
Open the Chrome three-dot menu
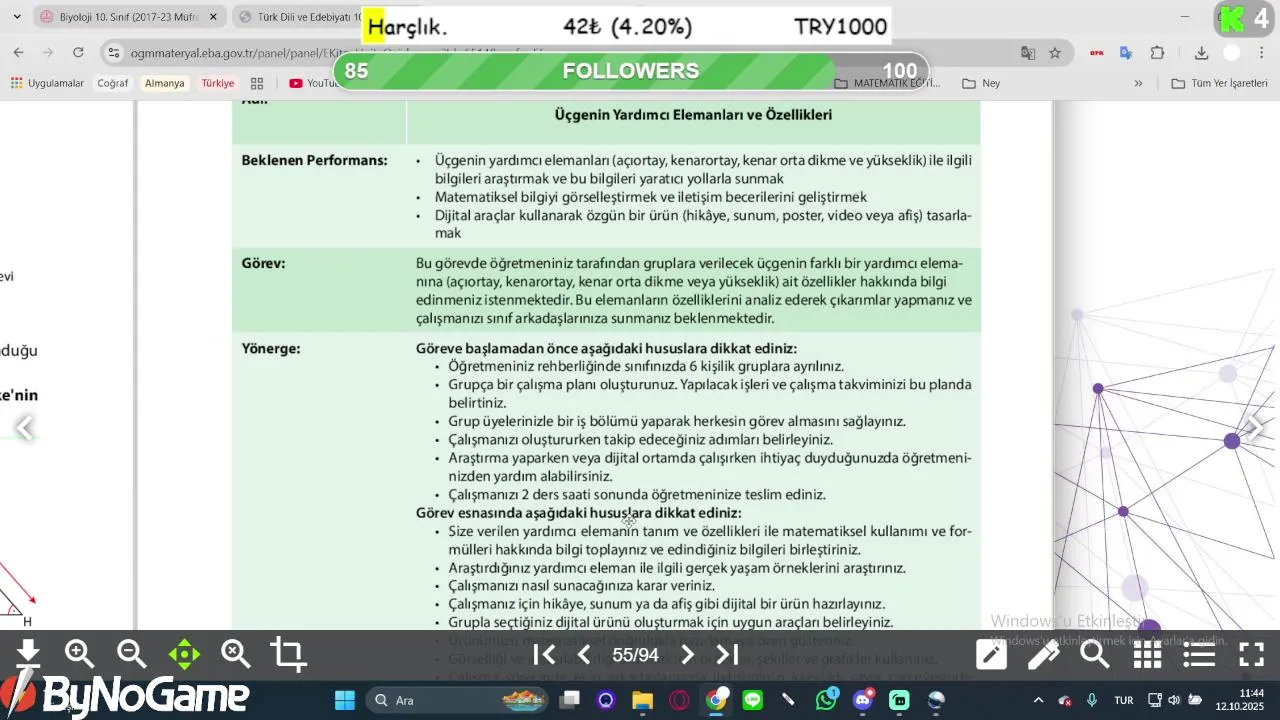(1261, 53)
